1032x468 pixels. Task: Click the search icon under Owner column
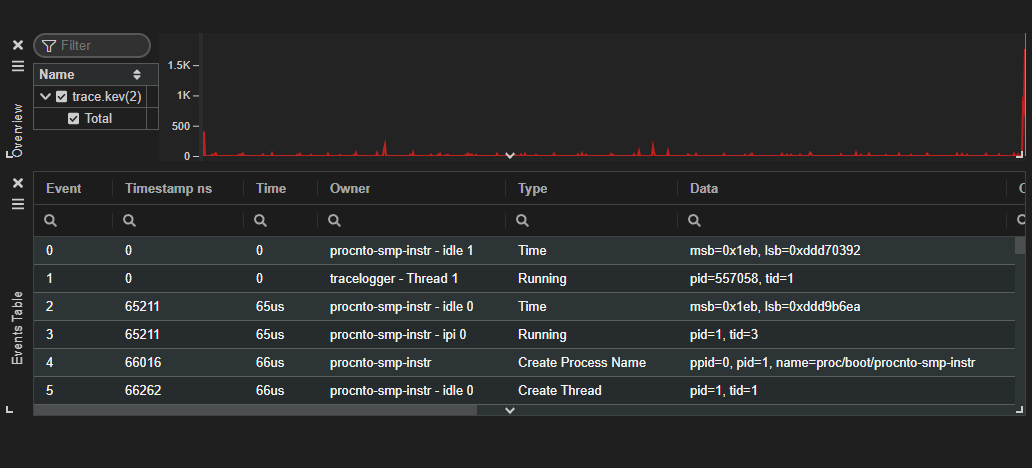335,220
